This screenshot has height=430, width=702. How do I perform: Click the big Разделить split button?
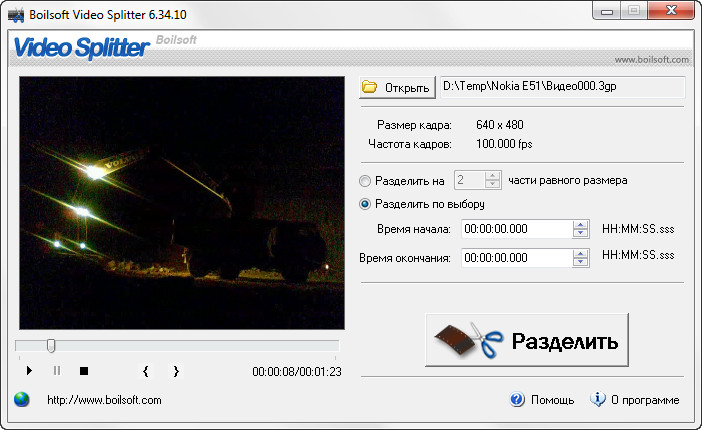pos(527,340)
